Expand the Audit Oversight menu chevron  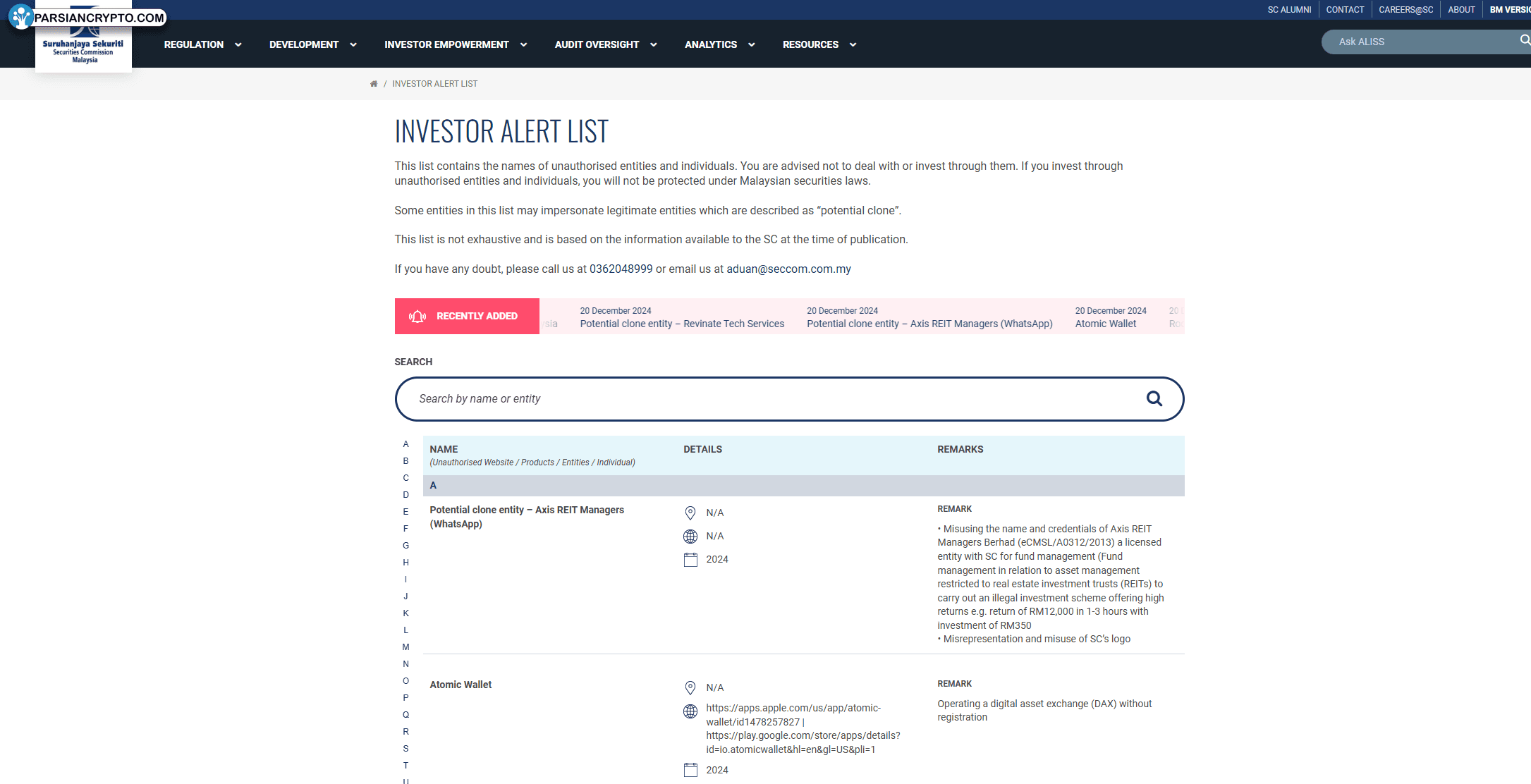point(654,44)
